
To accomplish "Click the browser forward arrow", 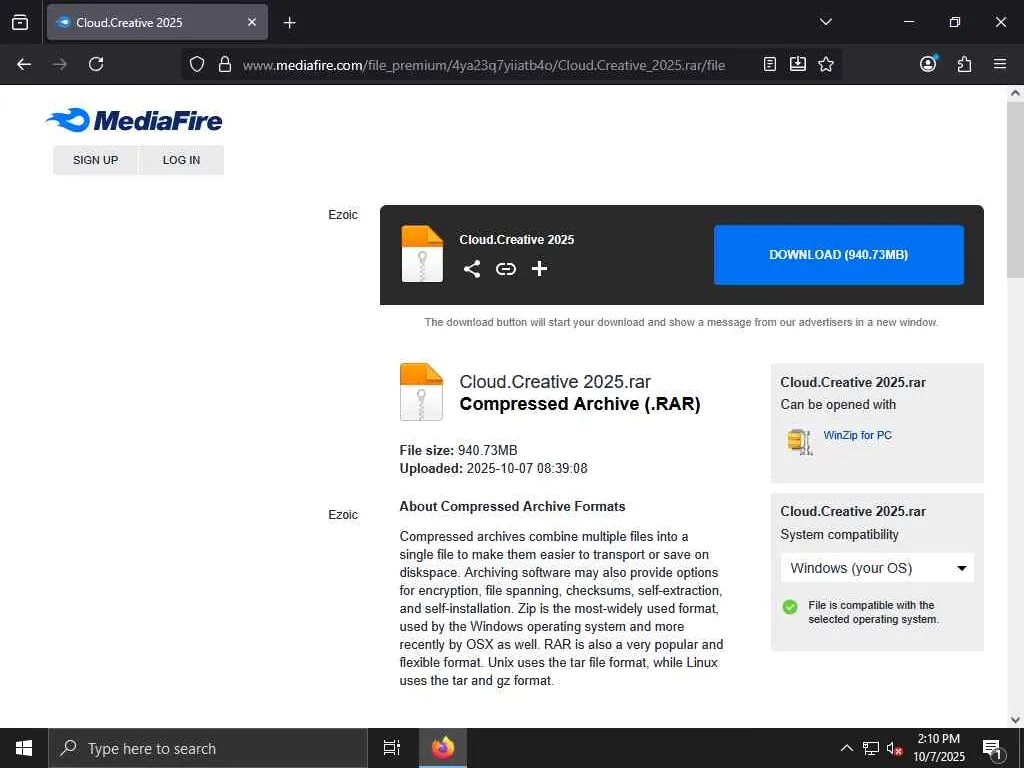I will tap(59, 64).
